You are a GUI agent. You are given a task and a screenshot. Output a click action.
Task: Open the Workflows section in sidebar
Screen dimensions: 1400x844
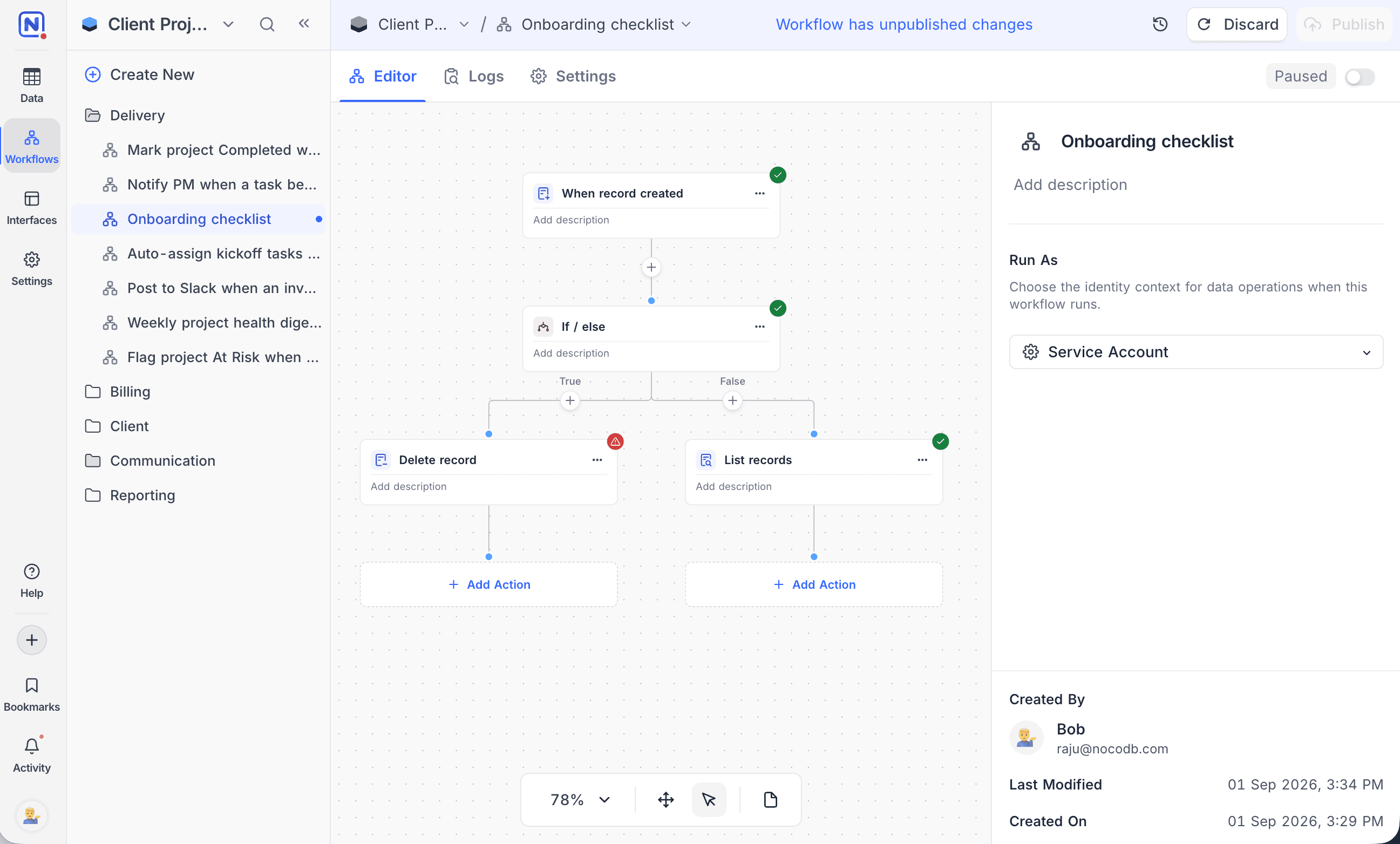tap(31, 146)
